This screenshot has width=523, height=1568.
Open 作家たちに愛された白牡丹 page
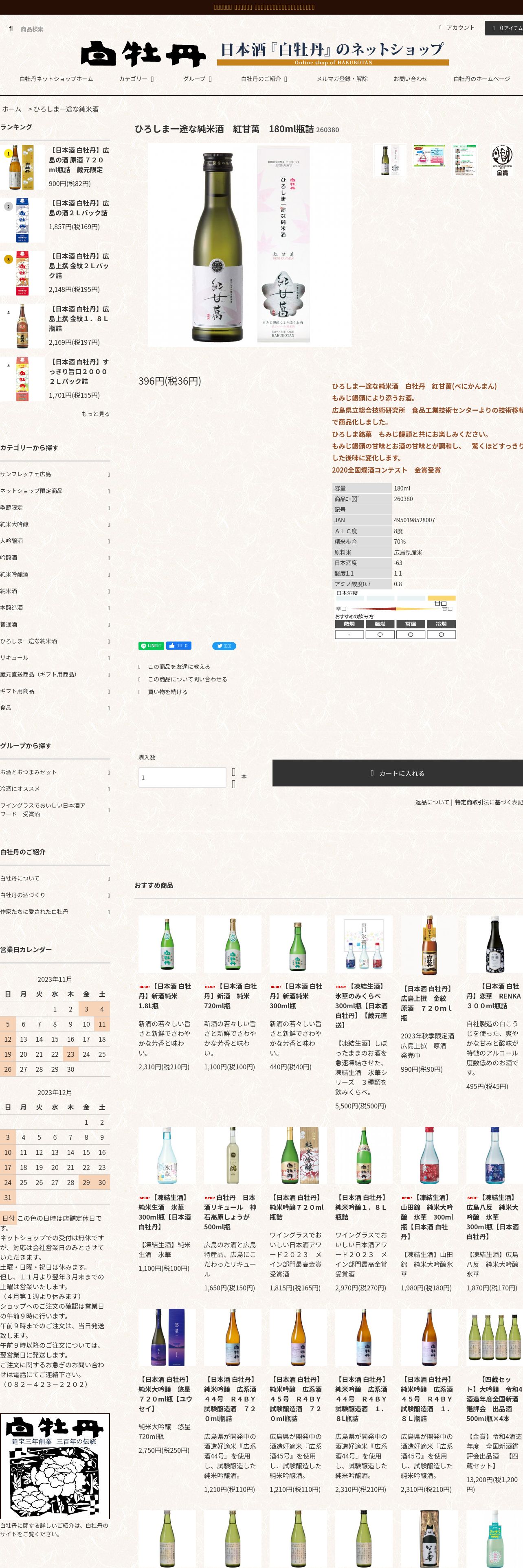point(55,912)
